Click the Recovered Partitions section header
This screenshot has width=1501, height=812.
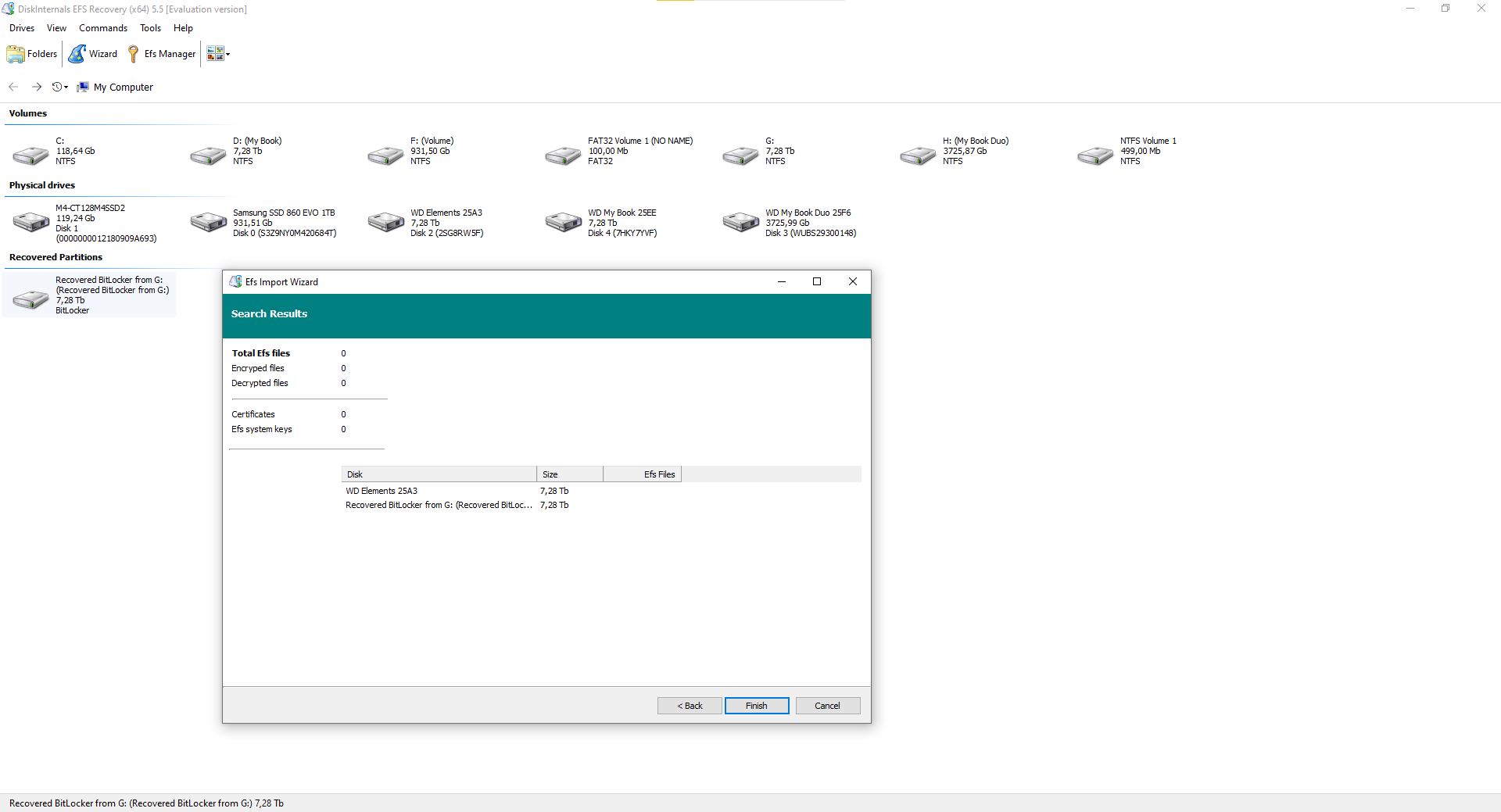point(56,257)
